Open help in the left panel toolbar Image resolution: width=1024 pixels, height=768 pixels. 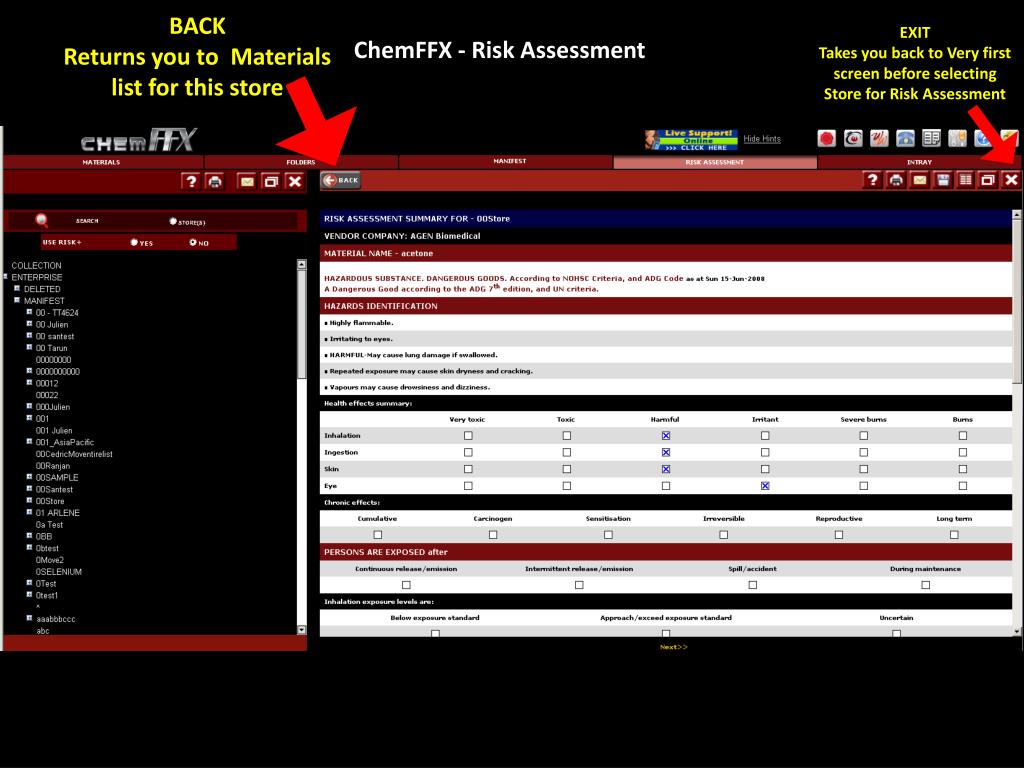pos(190,182)
